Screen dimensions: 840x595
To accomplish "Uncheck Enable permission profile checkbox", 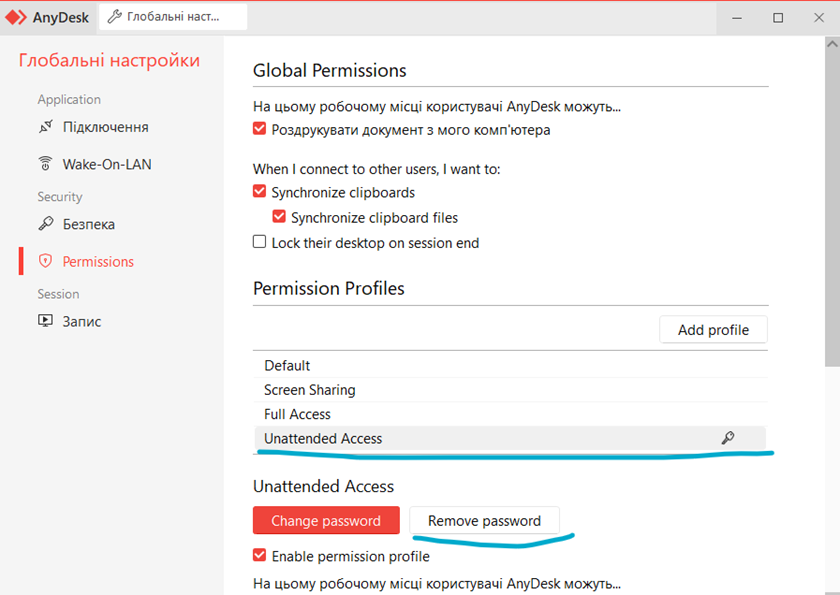I will (x=260, y=556).
